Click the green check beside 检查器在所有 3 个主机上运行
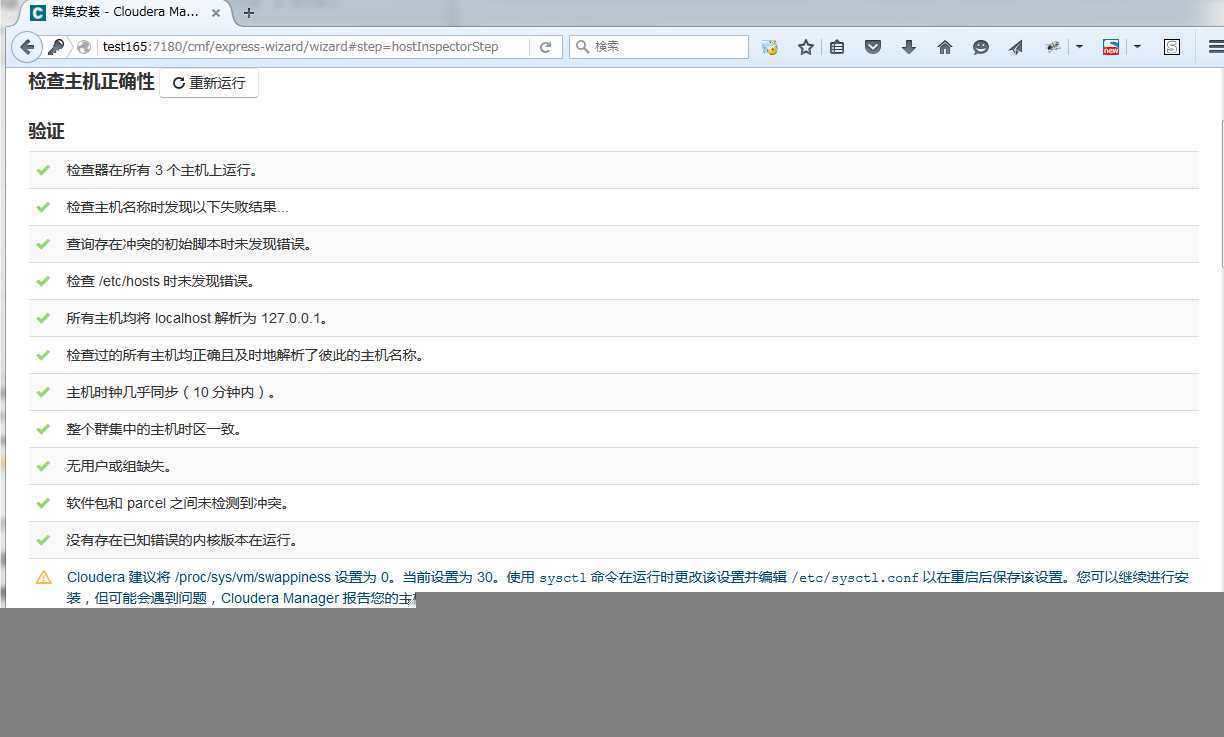Image resolution: width=1224 pixels, height=737 pixels. 43,170
